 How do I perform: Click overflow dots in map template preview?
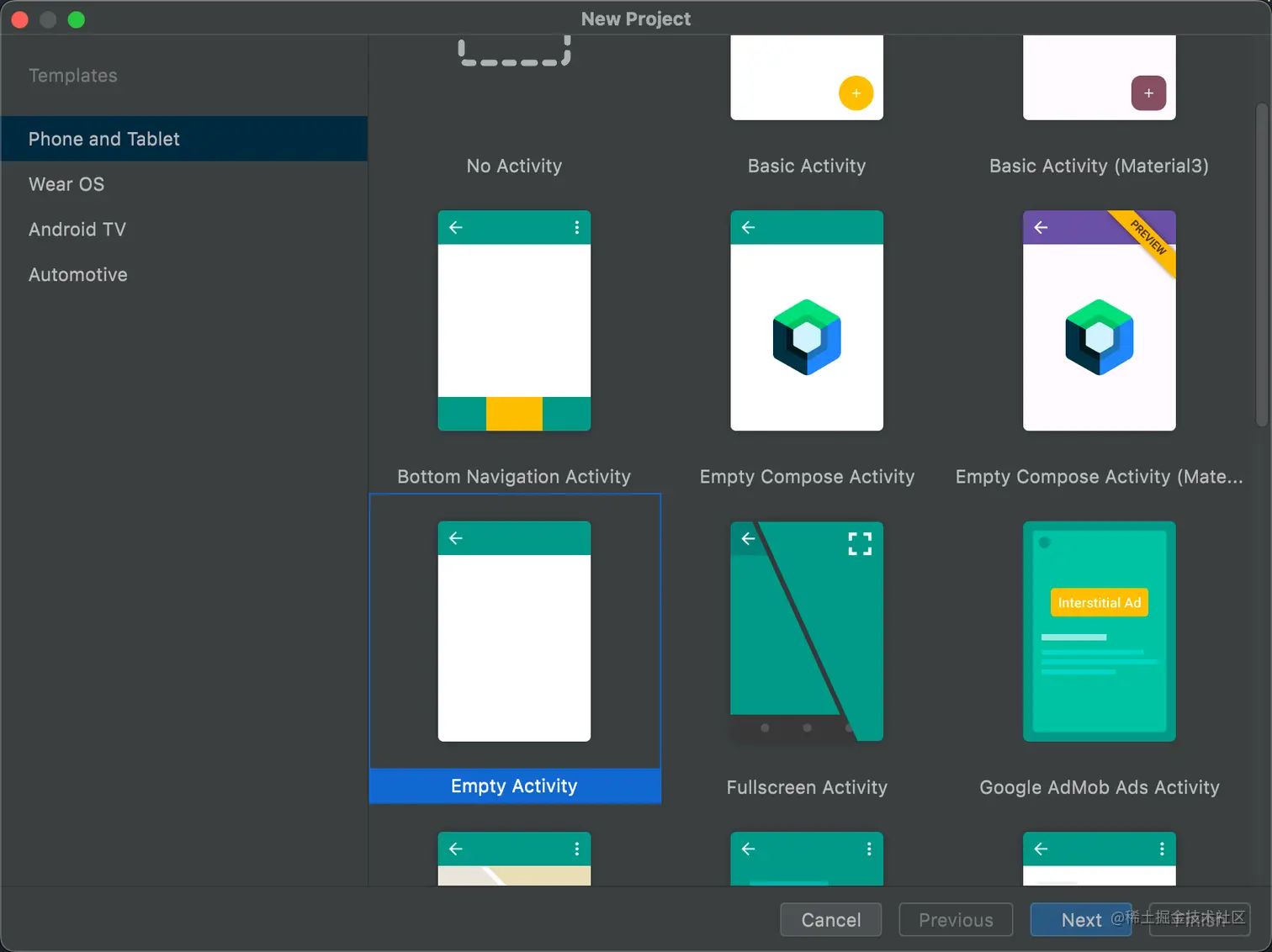pyautogui.click(x=576, y=849)
